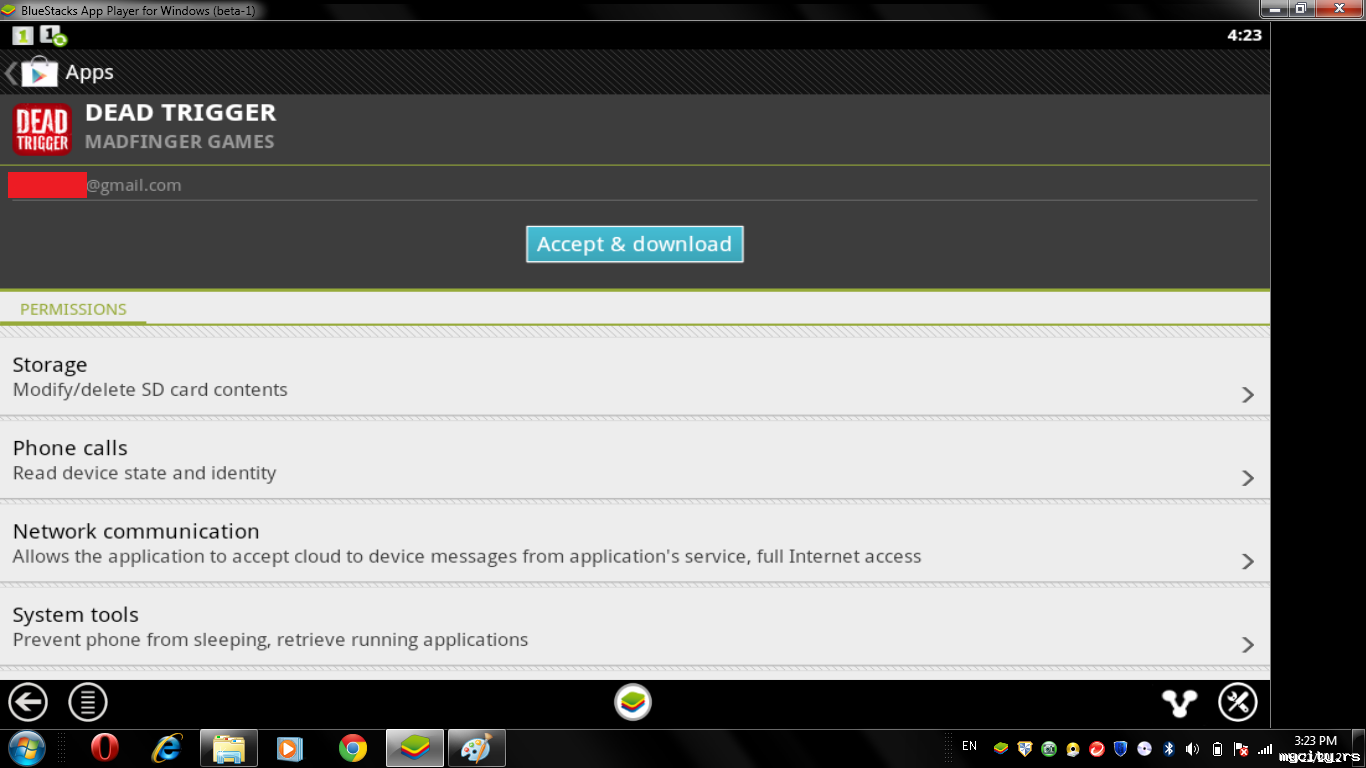The image size is (1366, 768).
Task: Click the first notification icon in status bar
Action: (23, 36)
